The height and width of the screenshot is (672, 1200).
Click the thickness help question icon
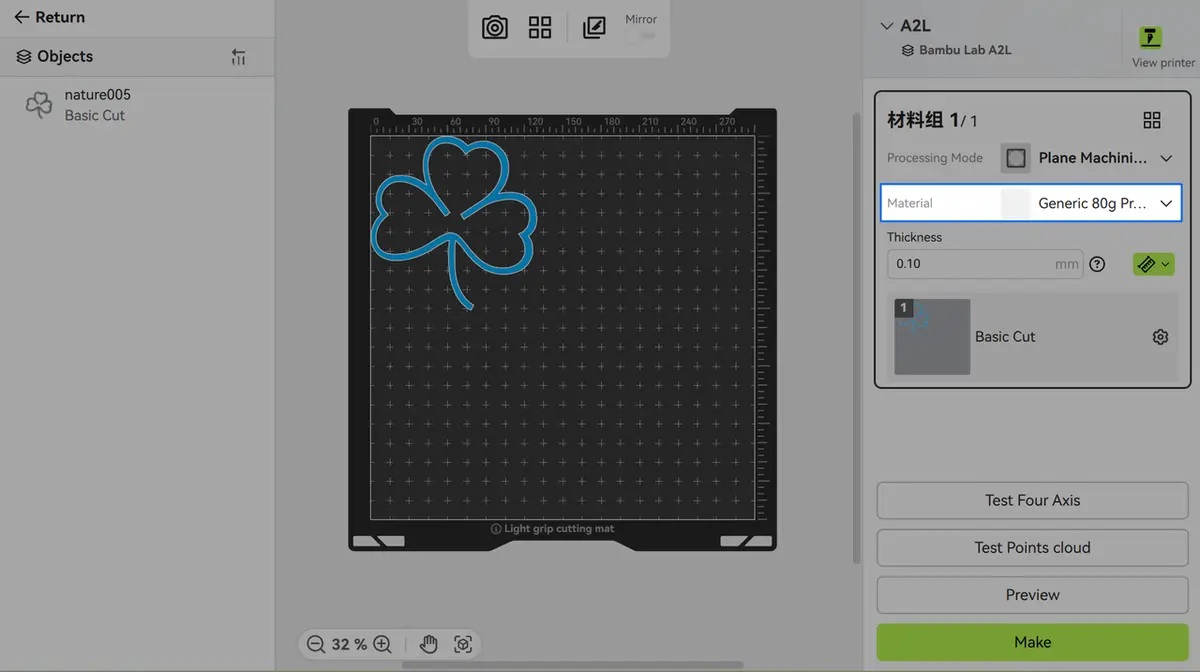coord(1097,264)
